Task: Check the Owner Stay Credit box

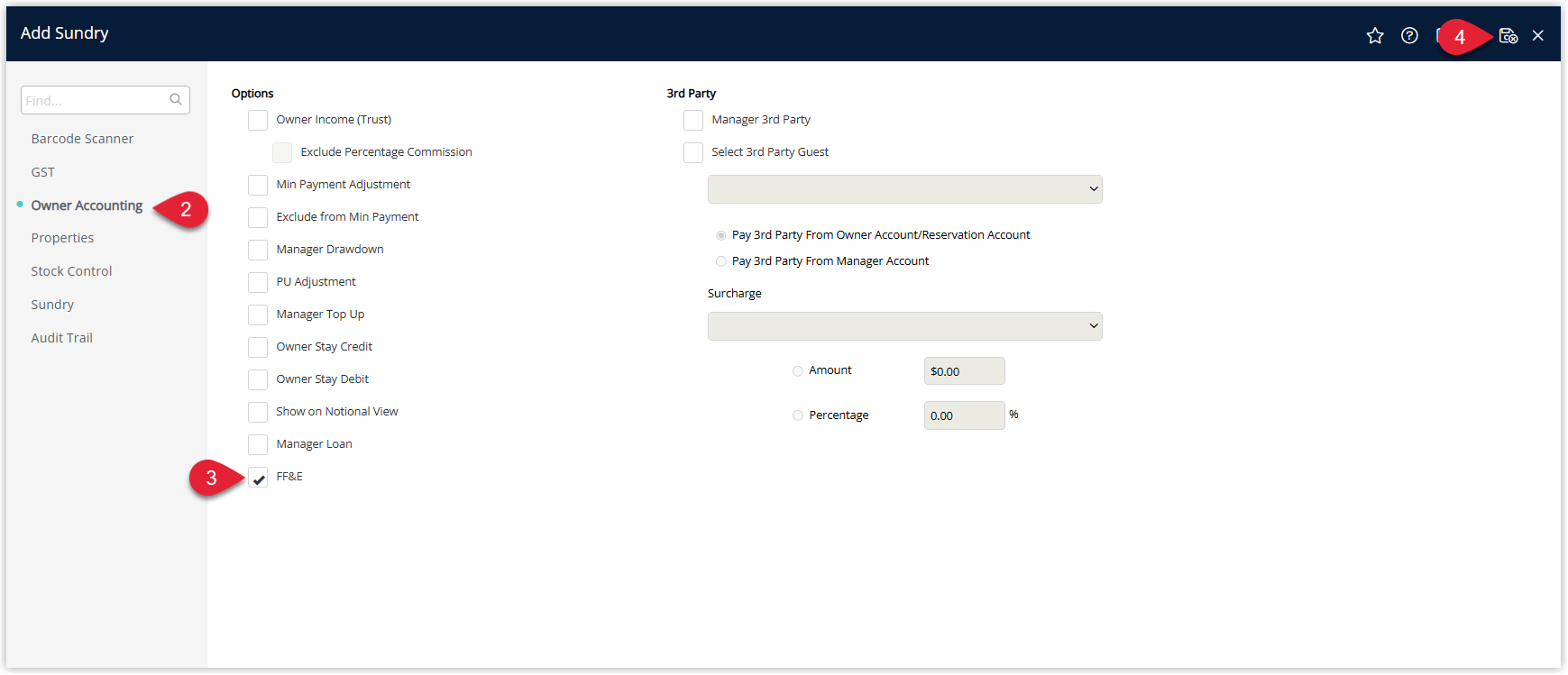Action: 258,347
